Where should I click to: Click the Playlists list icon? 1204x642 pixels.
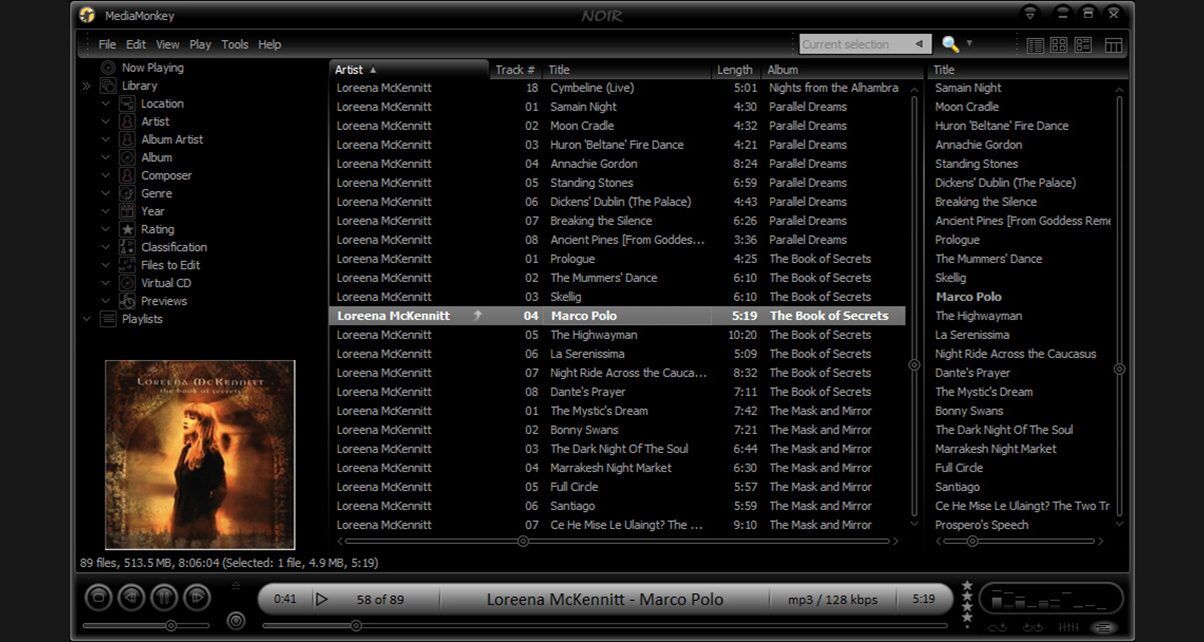pyautogui.click(x=108, y=320)
